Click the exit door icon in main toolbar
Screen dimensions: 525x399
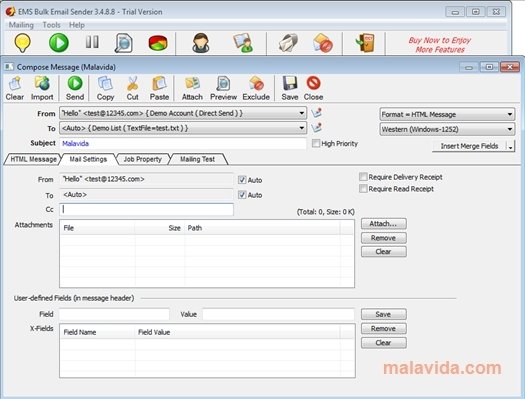tap(365, 43)
